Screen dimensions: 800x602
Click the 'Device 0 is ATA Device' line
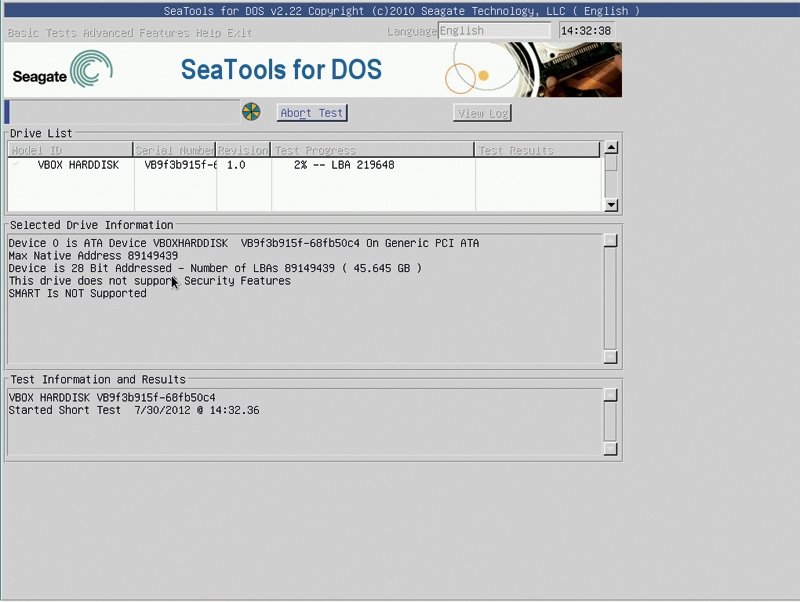[244, 243]
